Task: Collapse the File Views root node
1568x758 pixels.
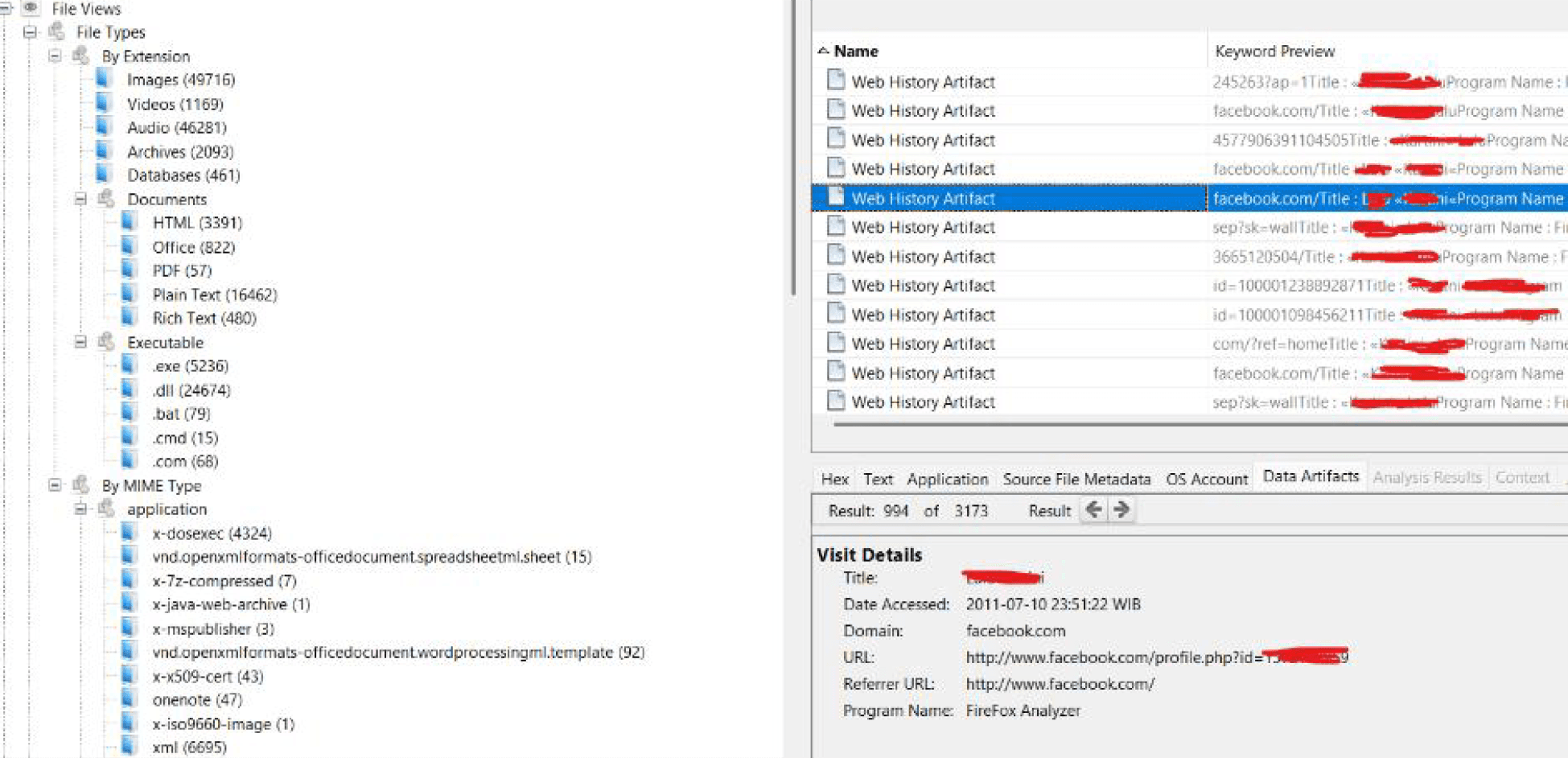Action: [x=5, y=8]
